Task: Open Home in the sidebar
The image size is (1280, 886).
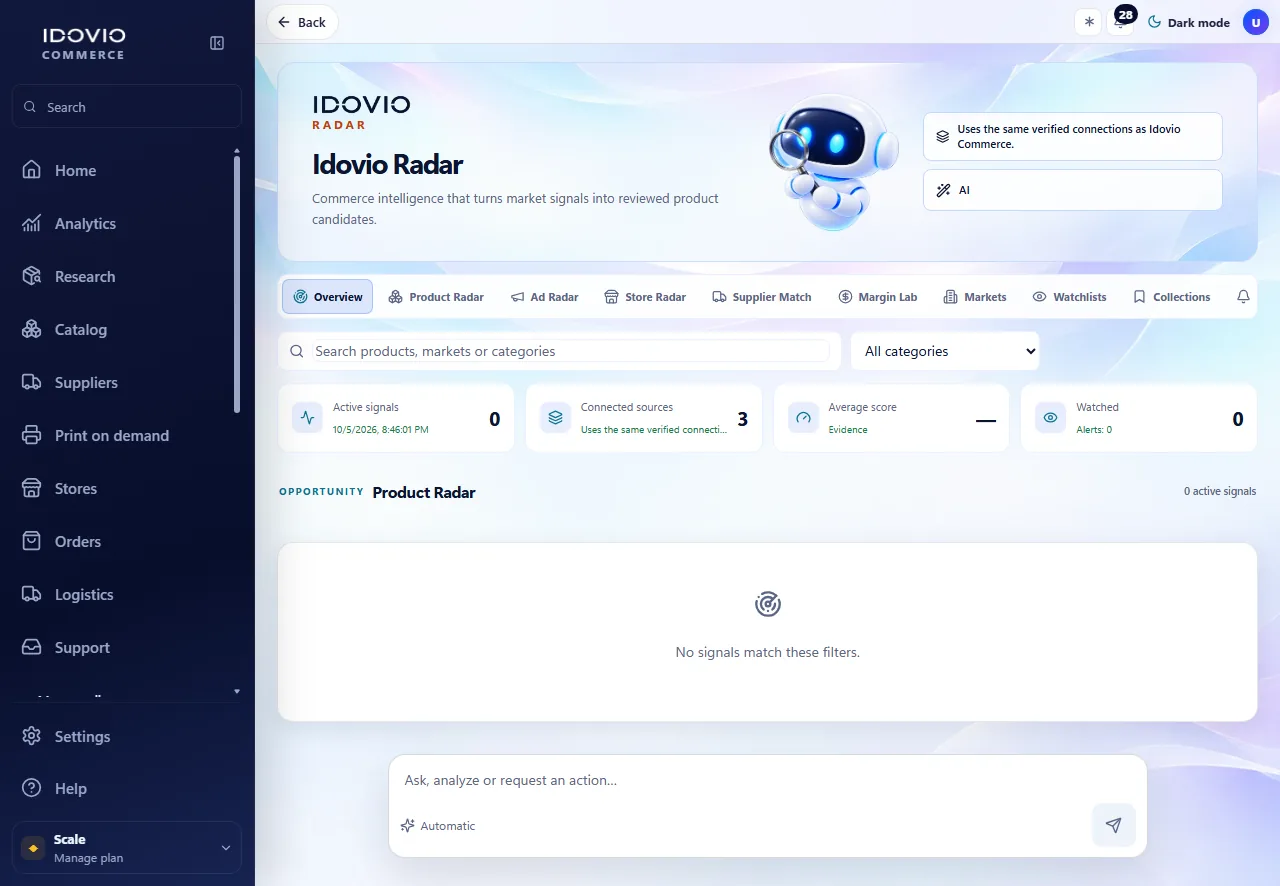Action: coord(127,171)
